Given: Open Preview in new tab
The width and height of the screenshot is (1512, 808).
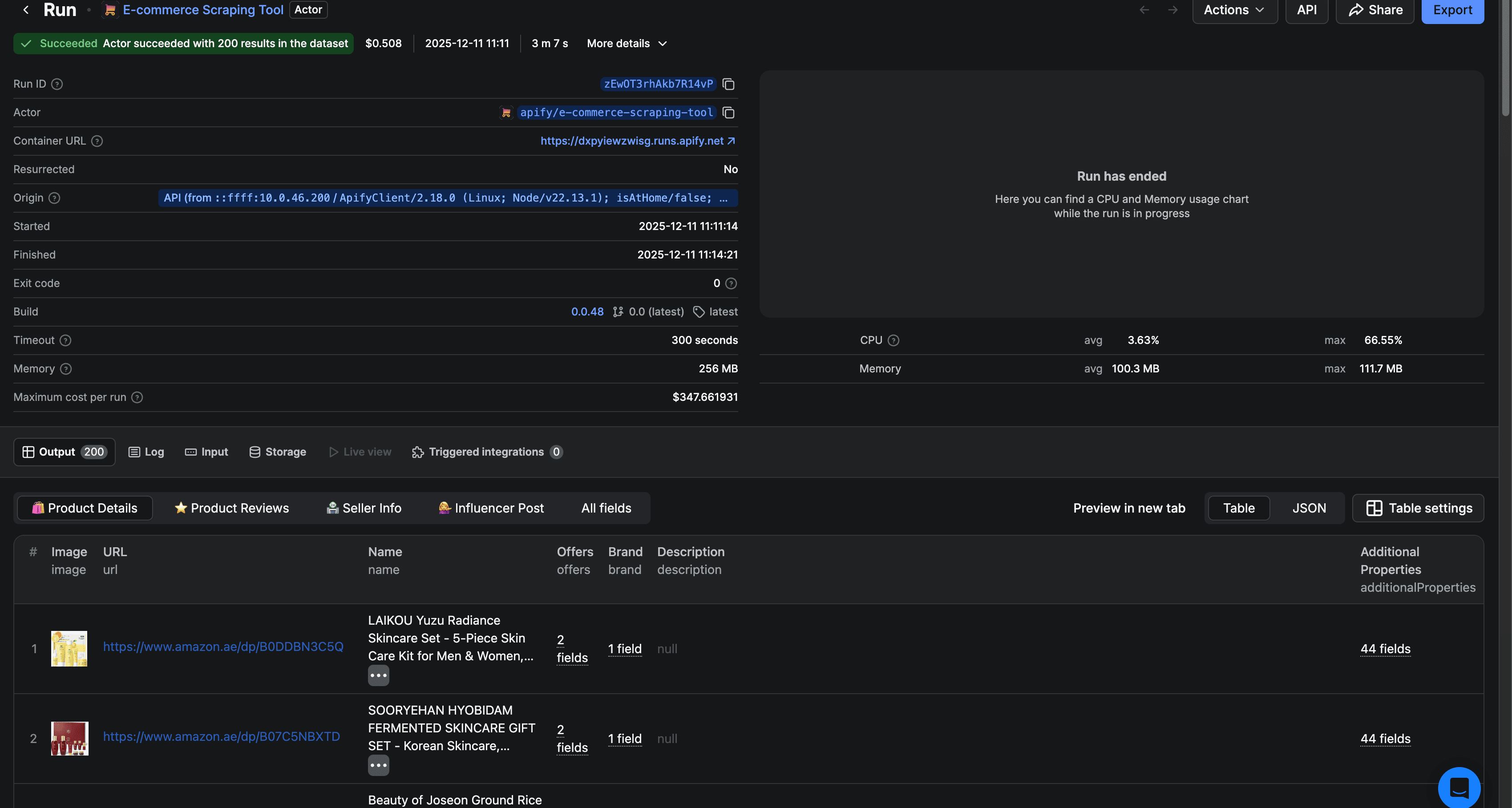Looking at the screenshot, I should click(1129, 508).
